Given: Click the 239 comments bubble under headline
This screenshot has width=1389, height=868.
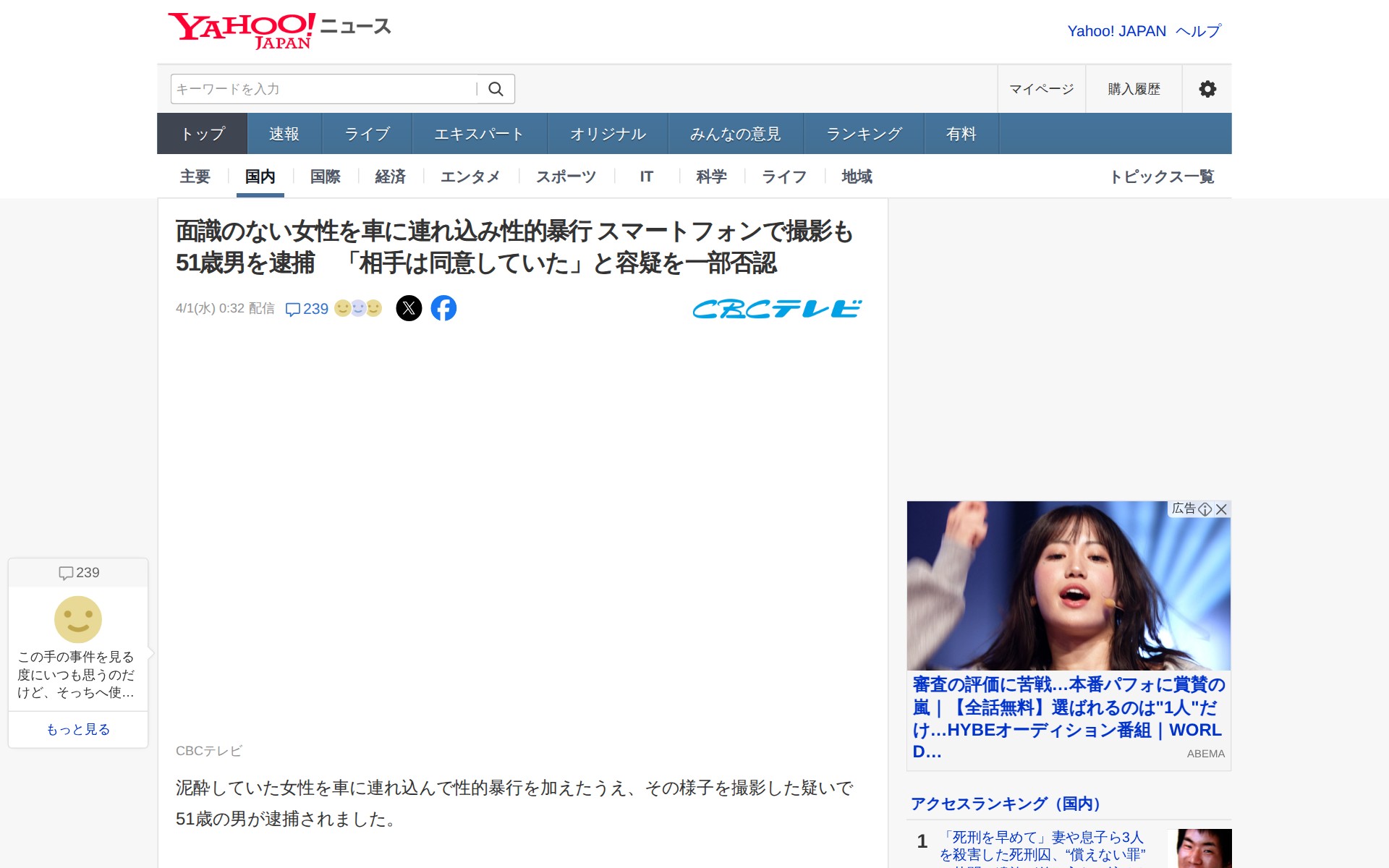Looking at the screenshot, I should point(307,309).
